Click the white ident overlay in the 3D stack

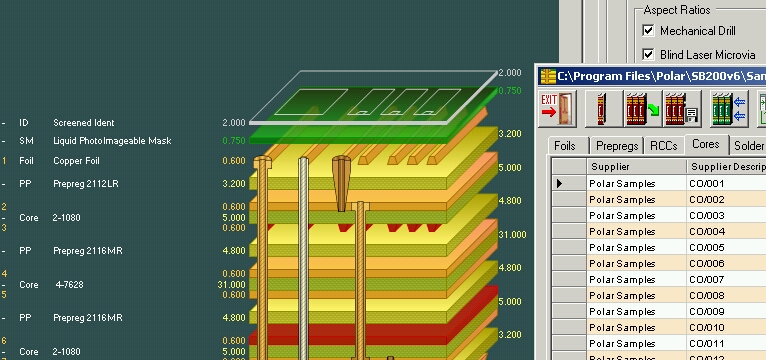[374, 97]
